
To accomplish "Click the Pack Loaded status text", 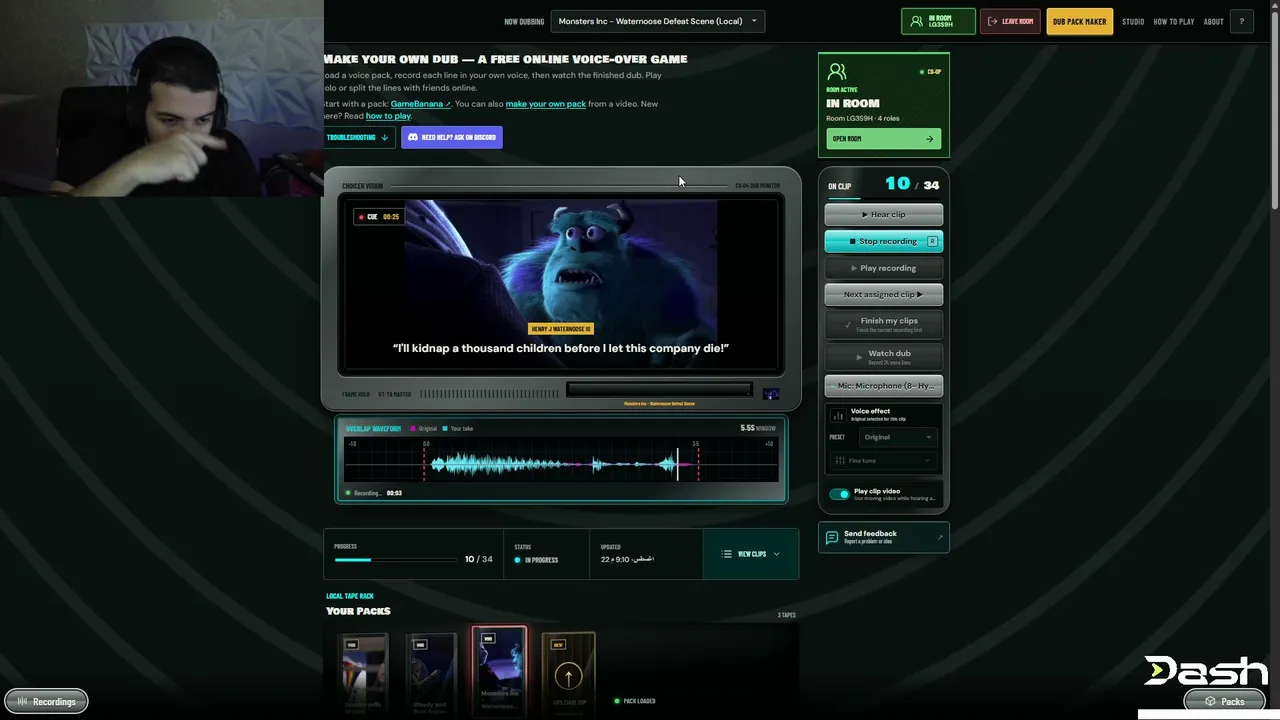I will (639, 701).
